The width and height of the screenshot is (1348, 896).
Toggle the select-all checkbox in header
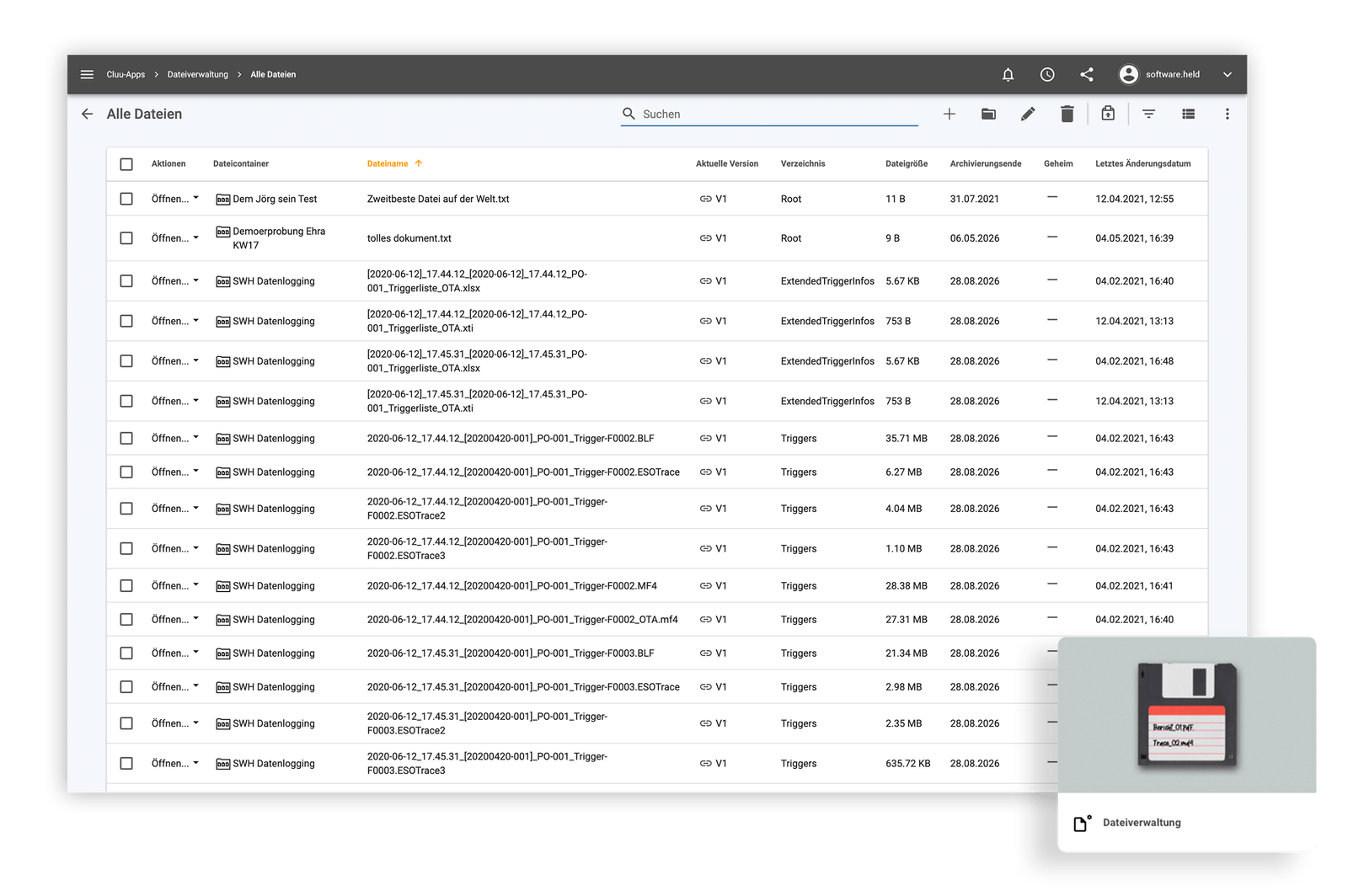(x=126, y=164)
